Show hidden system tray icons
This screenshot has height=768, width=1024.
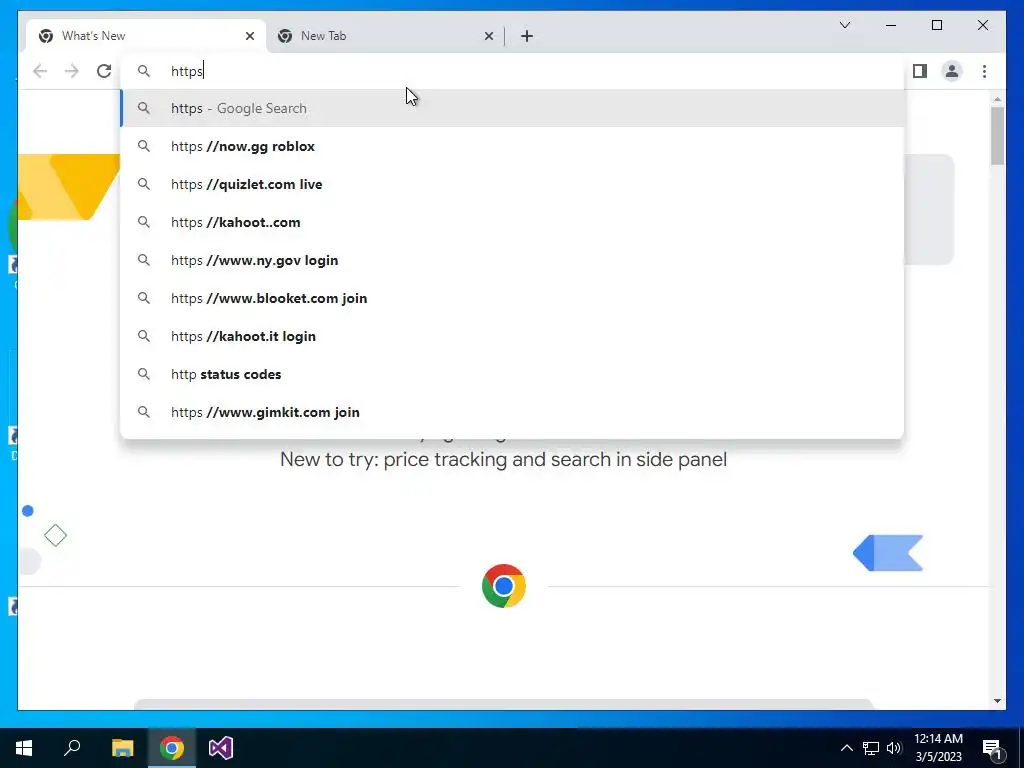846,748
